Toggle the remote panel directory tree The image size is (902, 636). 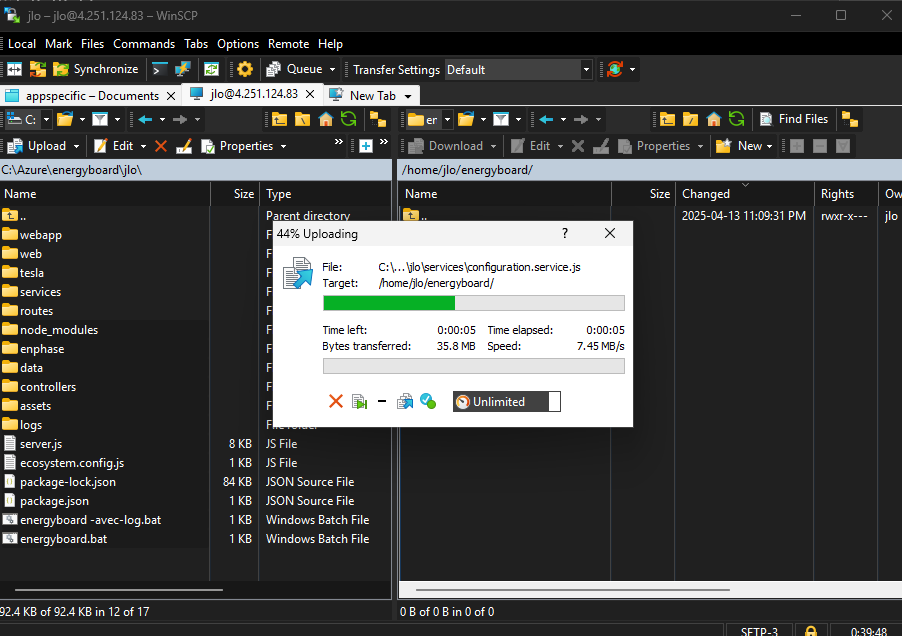click(850, 119)
